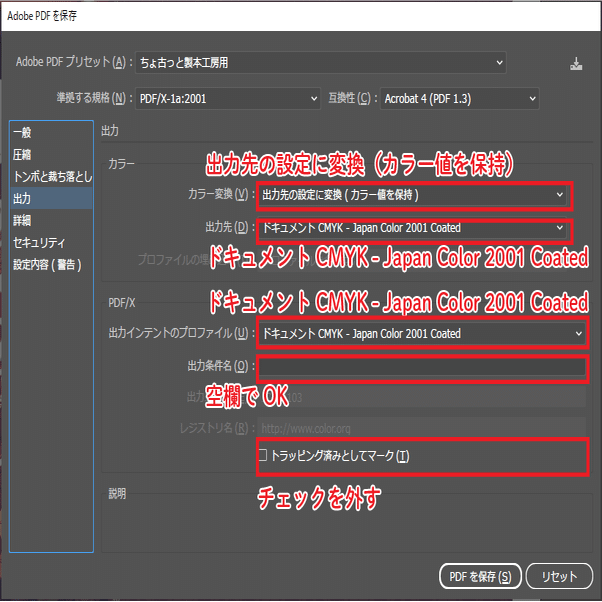This screenshot has width=602, height=602.
Task: Open the PDF/X-1a:2001 standard dropdown
Action: tap(228, 99)
